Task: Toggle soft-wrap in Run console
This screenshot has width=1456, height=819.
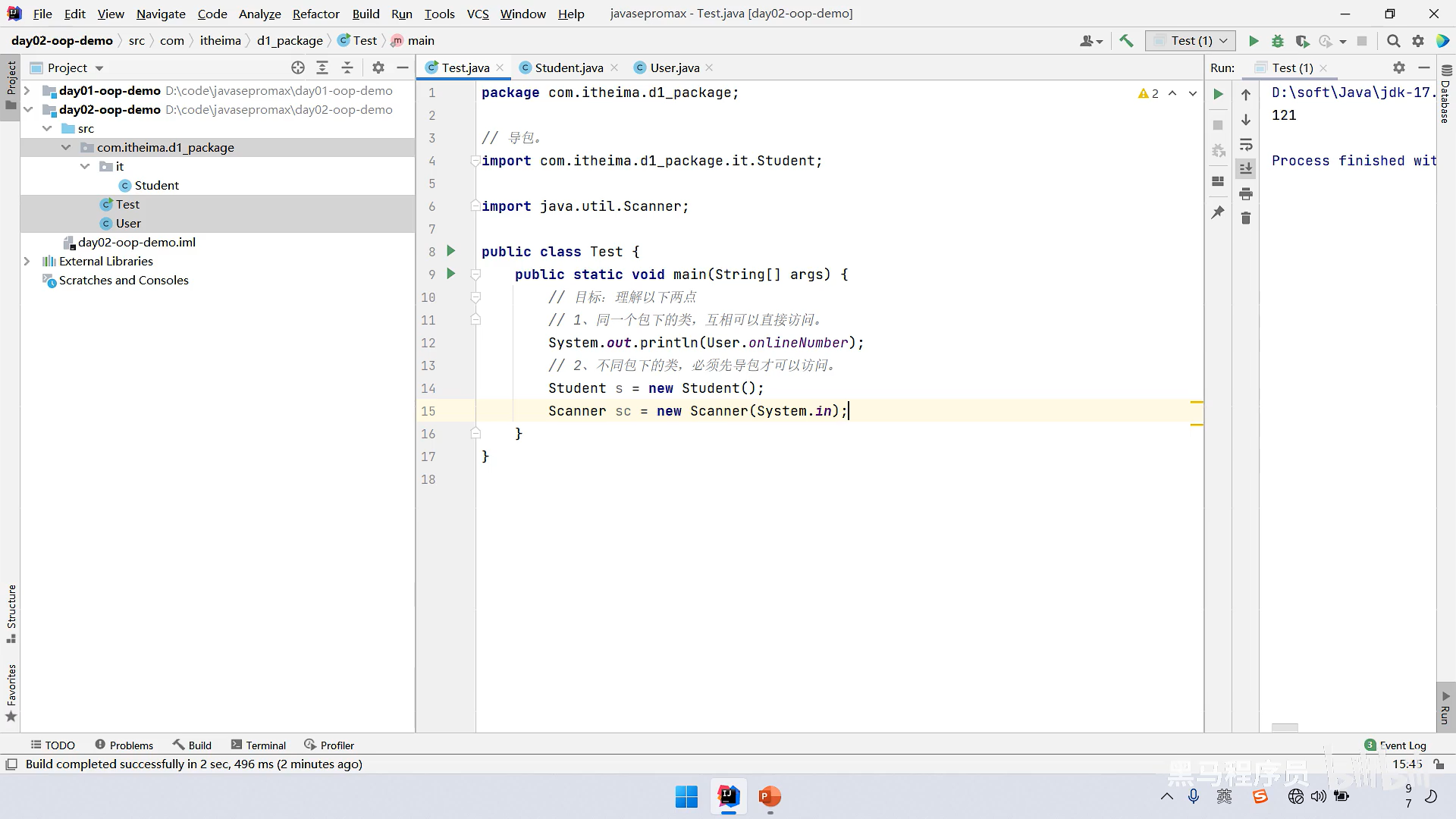Action: (x=1246, y=145)
